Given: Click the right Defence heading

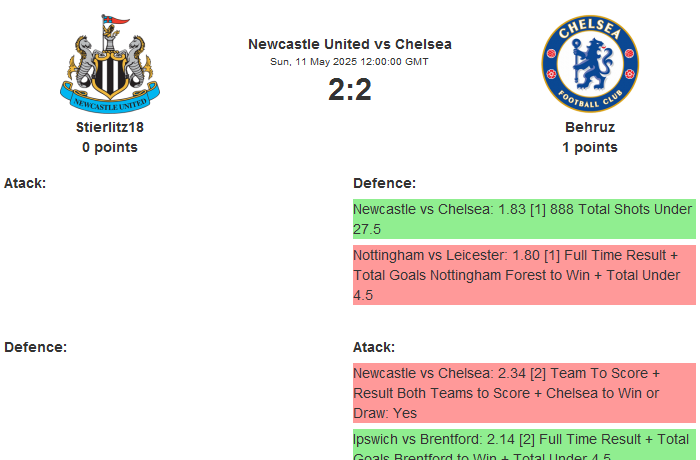Looking at the screenshot, I should pyautogui.click(x=384, y=183).
